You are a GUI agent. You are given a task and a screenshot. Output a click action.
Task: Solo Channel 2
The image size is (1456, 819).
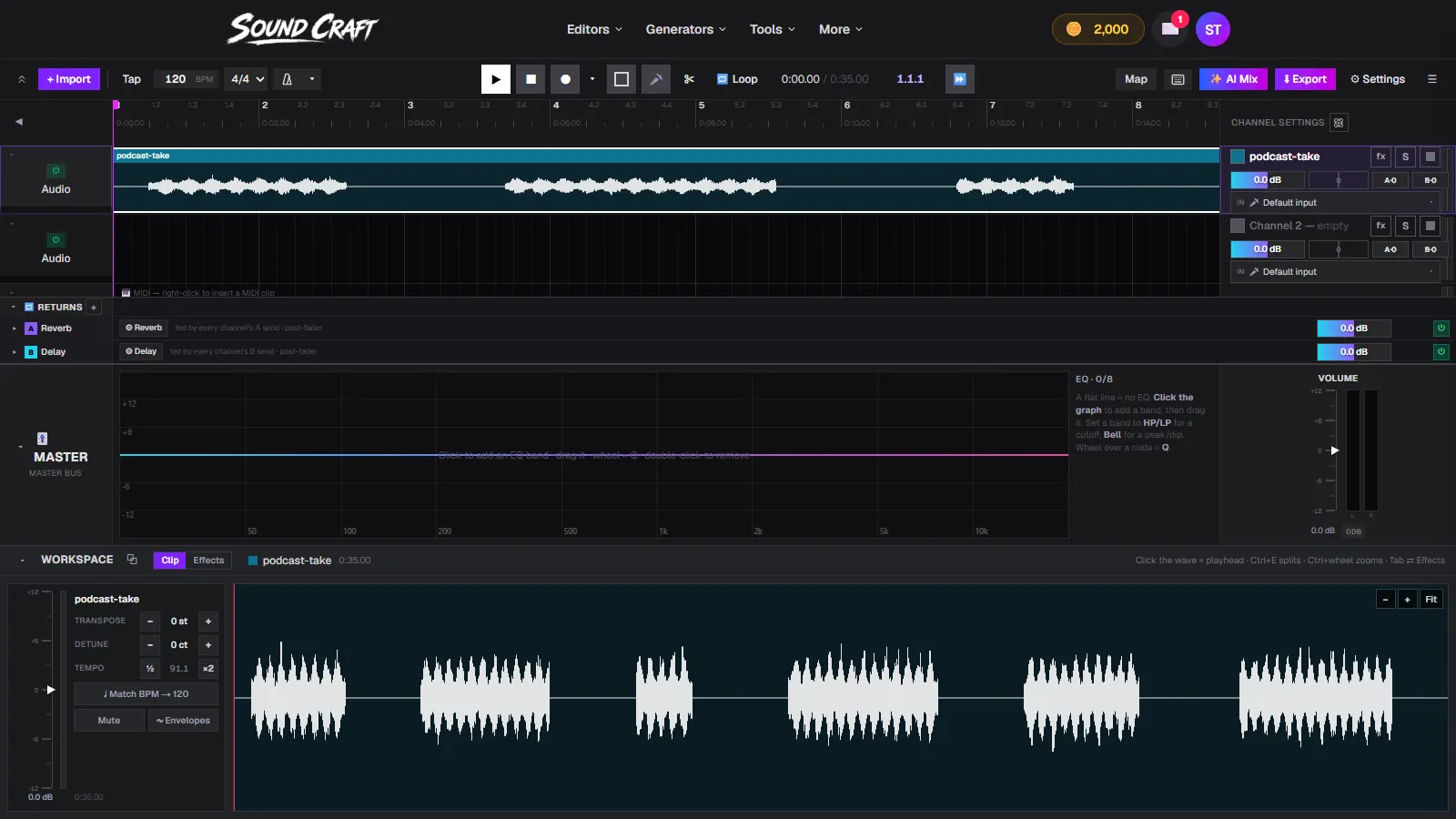coord(1405,226)
